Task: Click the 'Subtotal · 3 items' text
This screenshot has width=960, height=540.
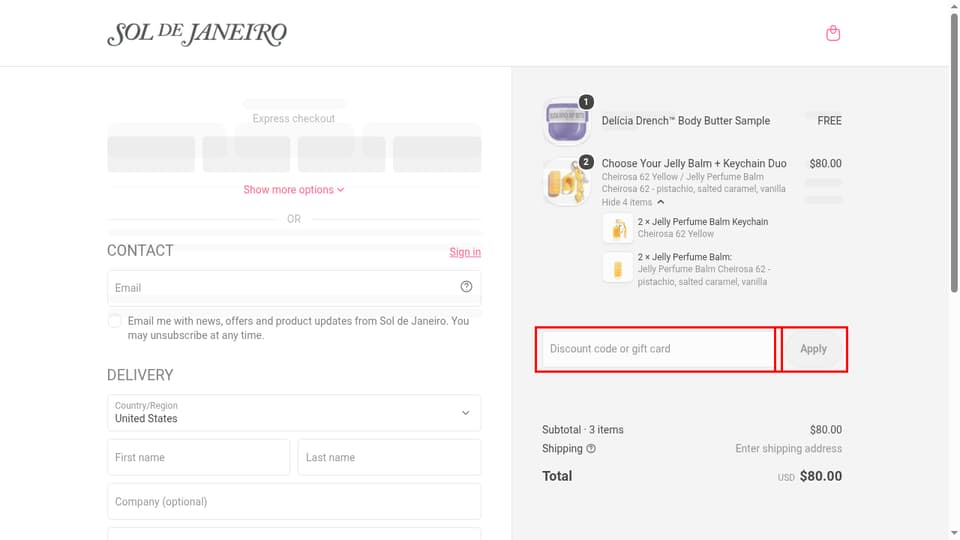Action: click(583, 430)
